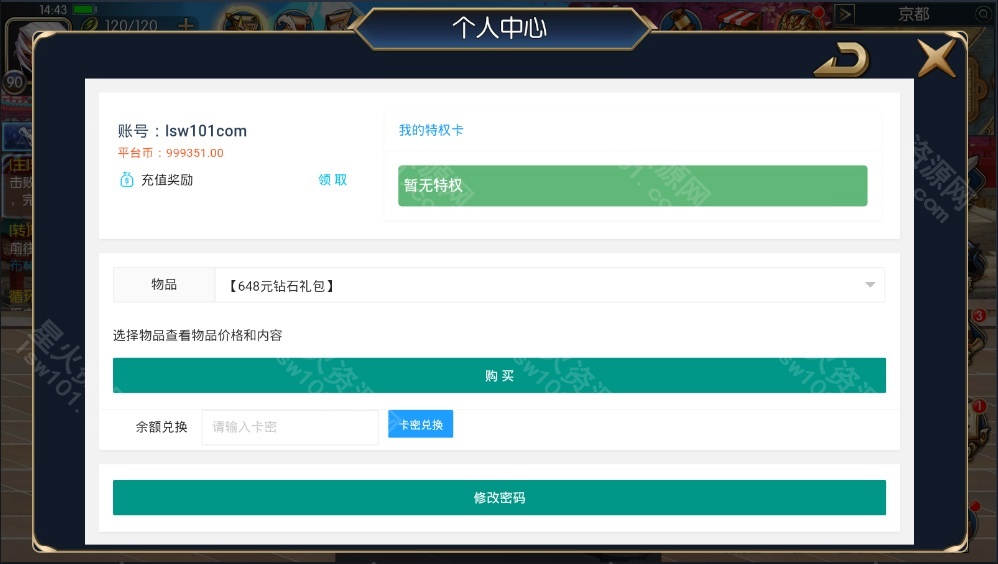Click the green 暂无特权 bar

click(x=633, y=185)
